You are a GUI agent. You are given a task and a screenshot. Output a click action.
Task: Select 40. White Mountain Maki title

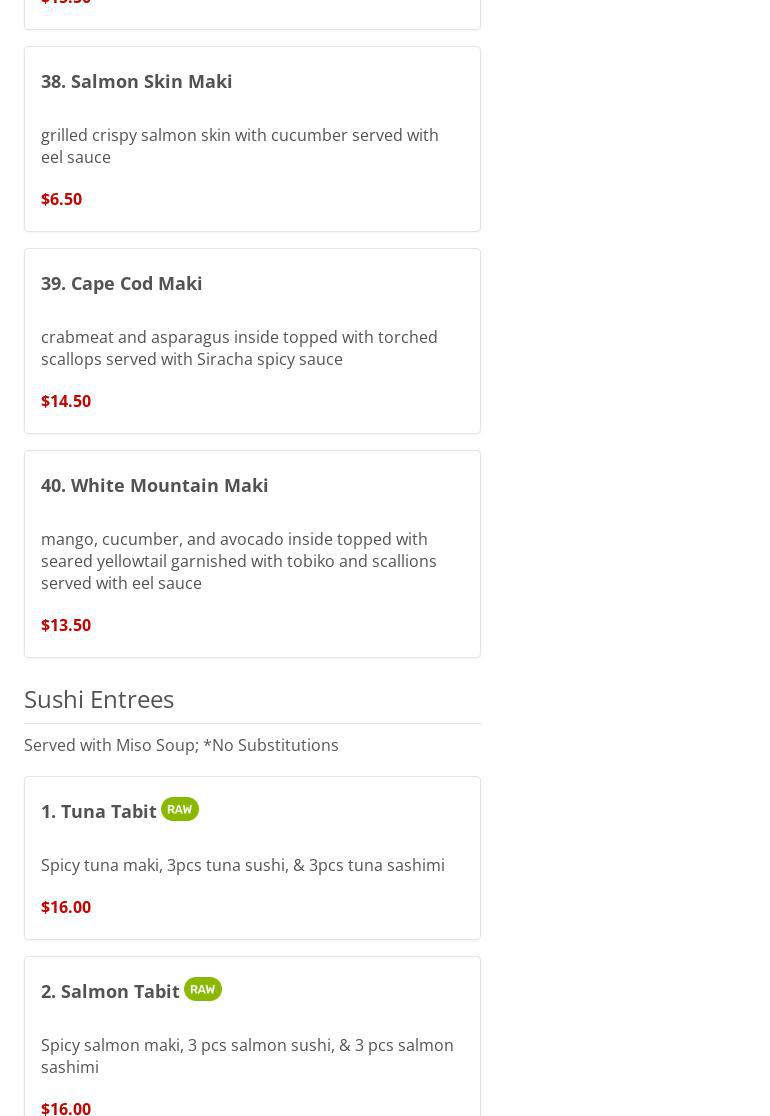154,485
